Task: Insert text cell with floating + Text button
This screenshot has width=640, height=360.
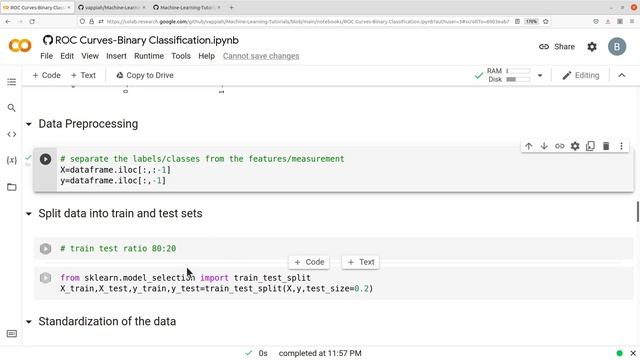Action: tap(361, 262)
